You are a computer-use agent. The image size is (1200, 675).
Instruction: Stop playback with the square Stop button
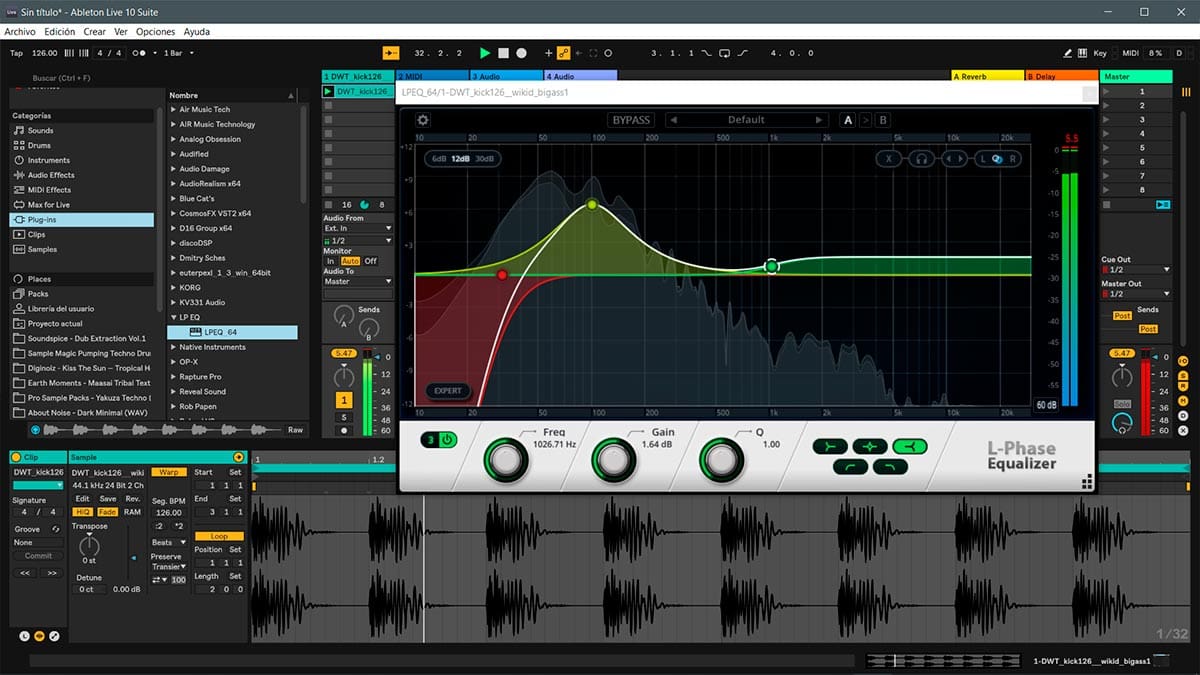click(503, 53)
